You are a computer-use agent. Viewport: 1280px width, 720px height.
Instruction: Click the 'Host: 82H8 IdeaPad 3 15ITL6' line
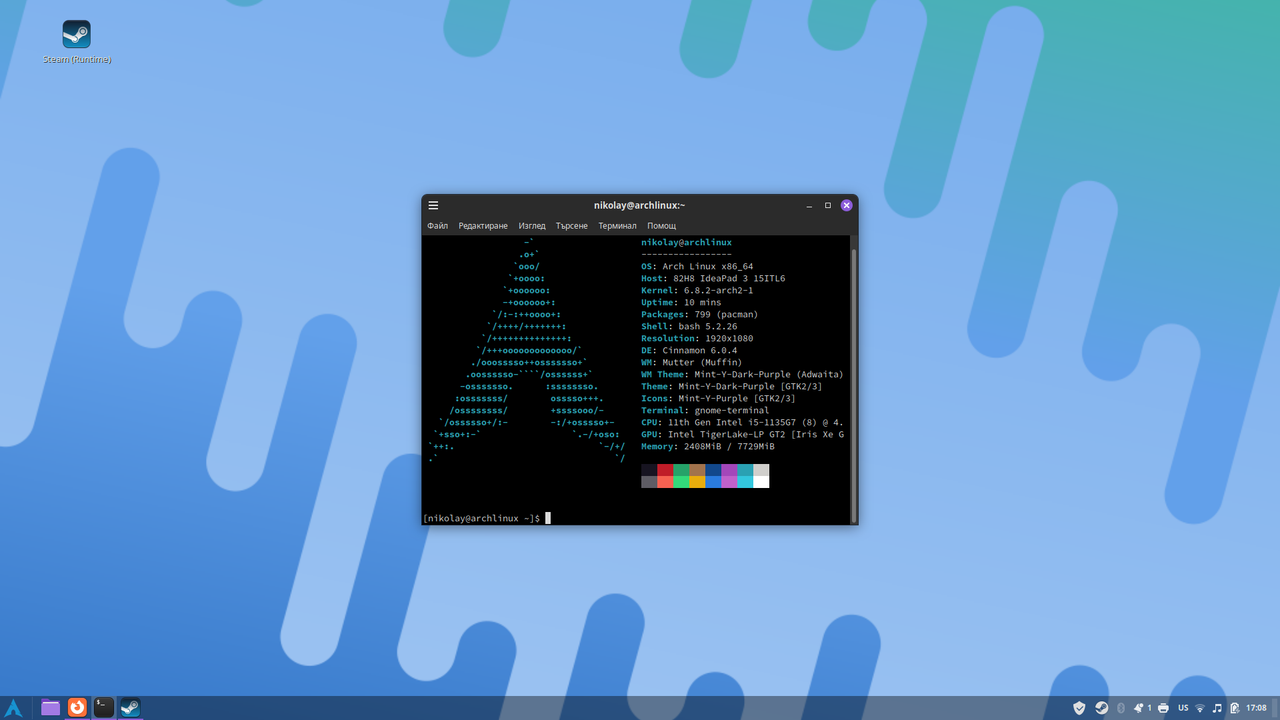pyautogui.click(x=713, y=278)
